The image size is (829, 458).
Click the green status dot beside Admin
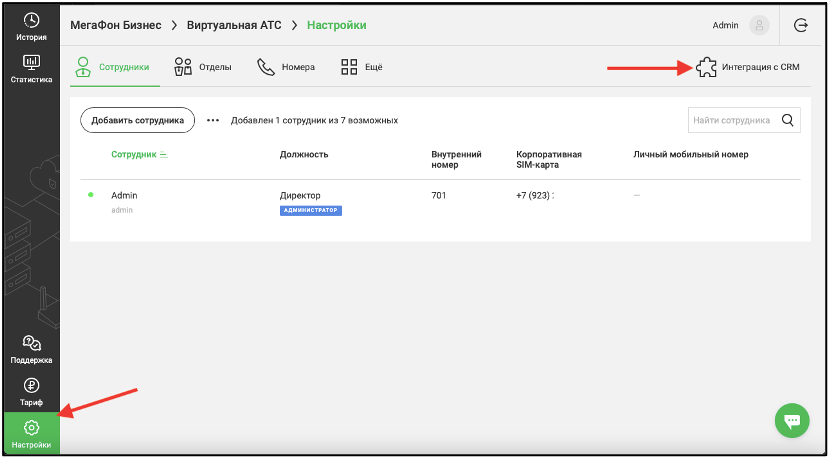pos(90,195)
